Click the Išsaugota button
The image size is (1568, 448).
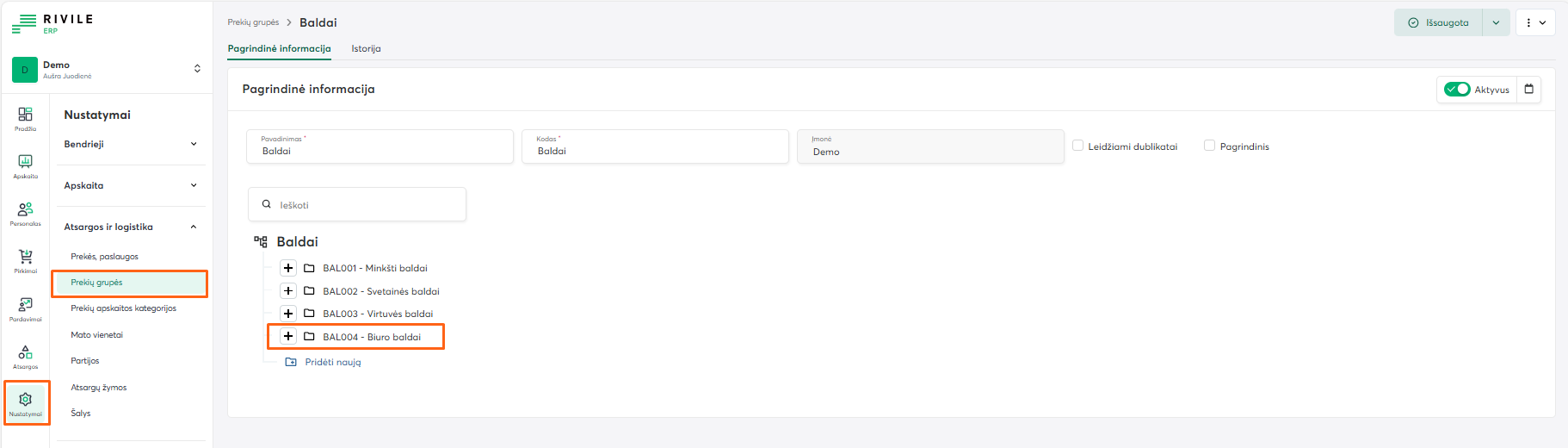(1438, 23)
